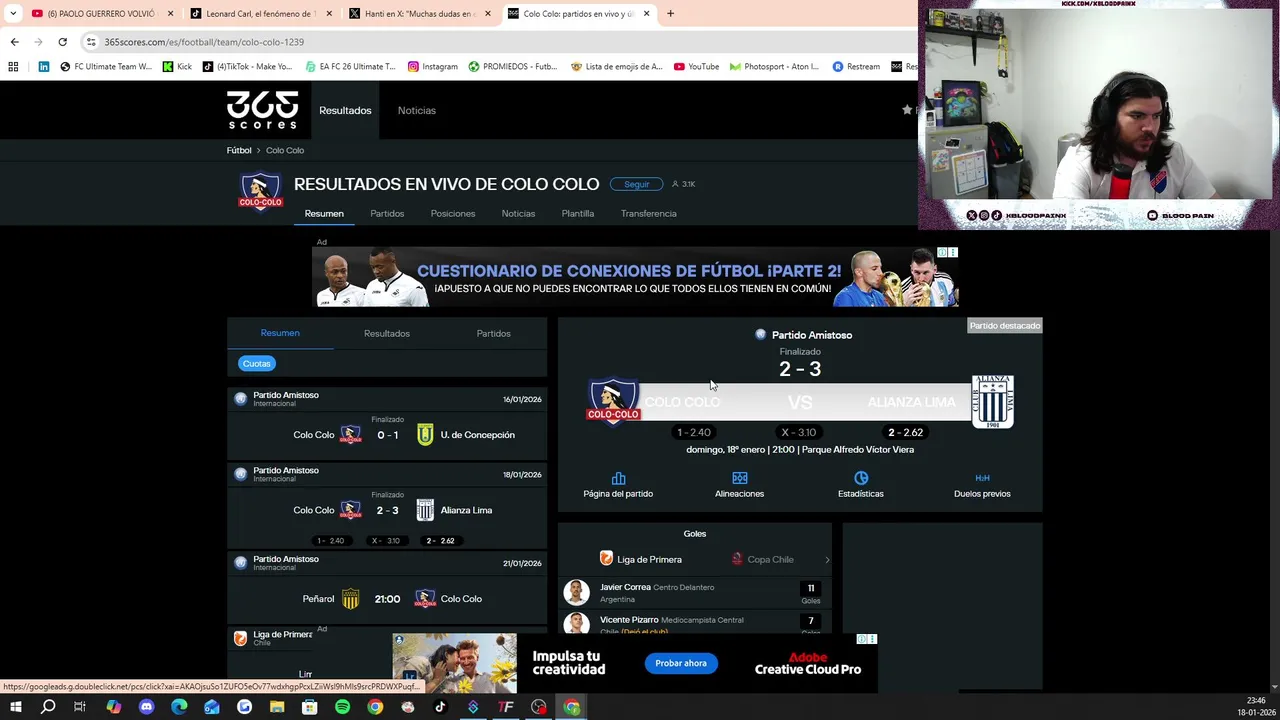Image resolution: width=1280 pixels, height=720 pixels.
Task: Open Windows Start menu
Action: (x=15, y=707)
